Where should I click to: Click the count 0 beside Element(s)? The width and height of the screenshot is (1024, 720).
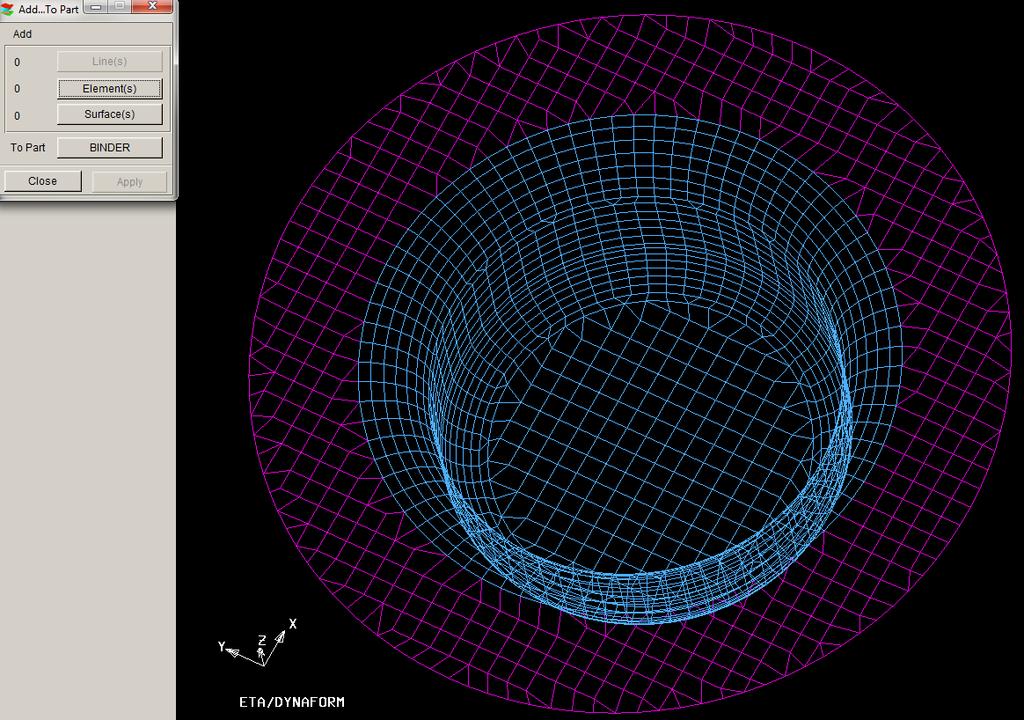17,89
